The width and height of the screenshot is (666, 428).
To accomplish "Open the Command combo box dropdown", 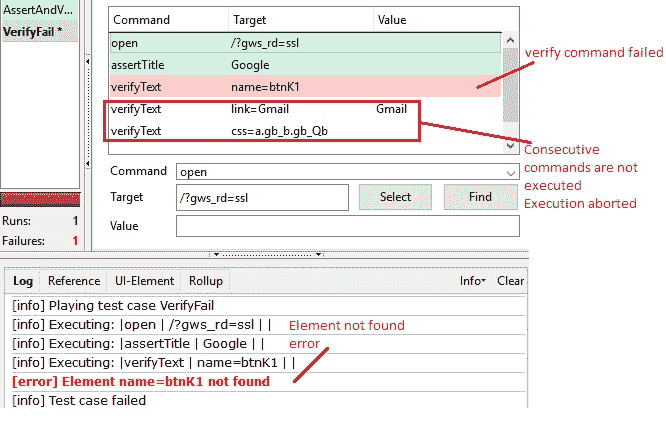I will [511, 173].
